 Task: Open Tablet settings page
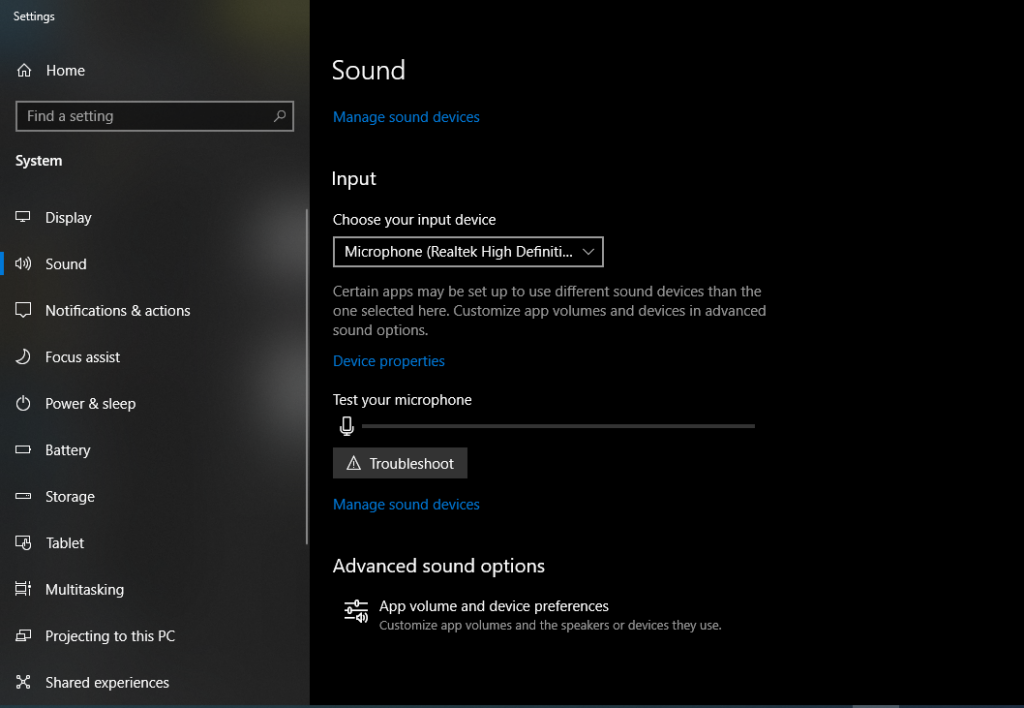point(64,543)
